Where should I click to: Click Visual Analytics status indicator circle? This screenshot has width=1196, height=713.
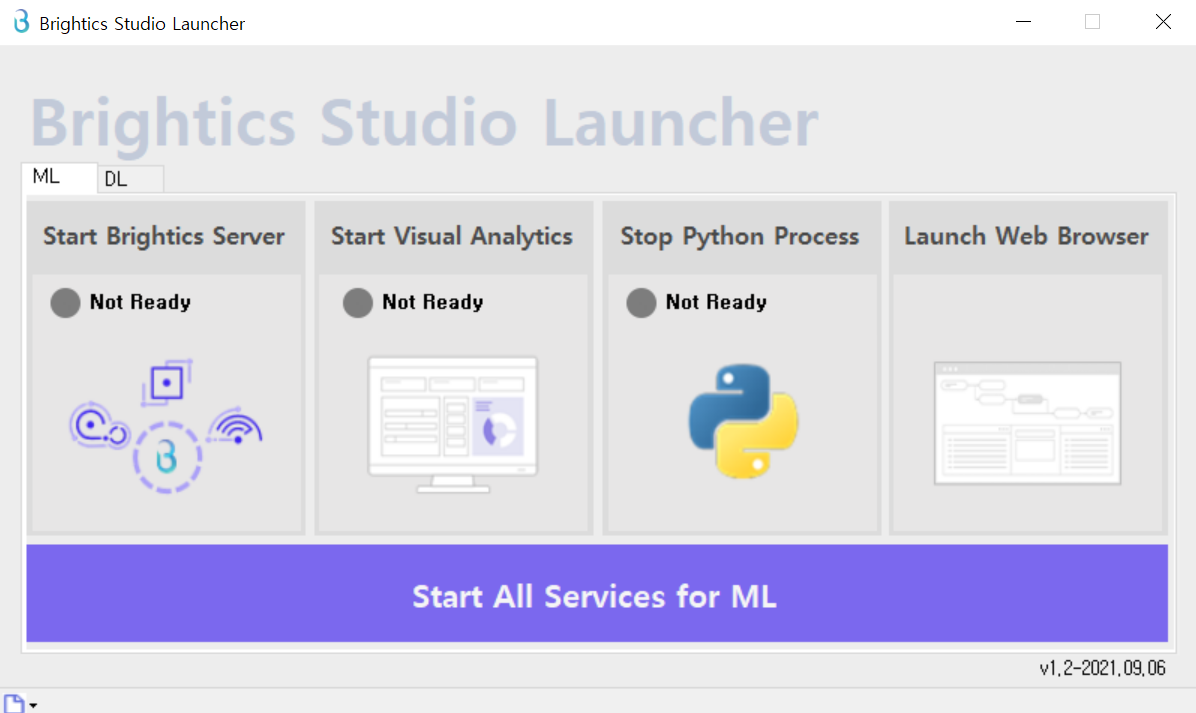[358, 303]
